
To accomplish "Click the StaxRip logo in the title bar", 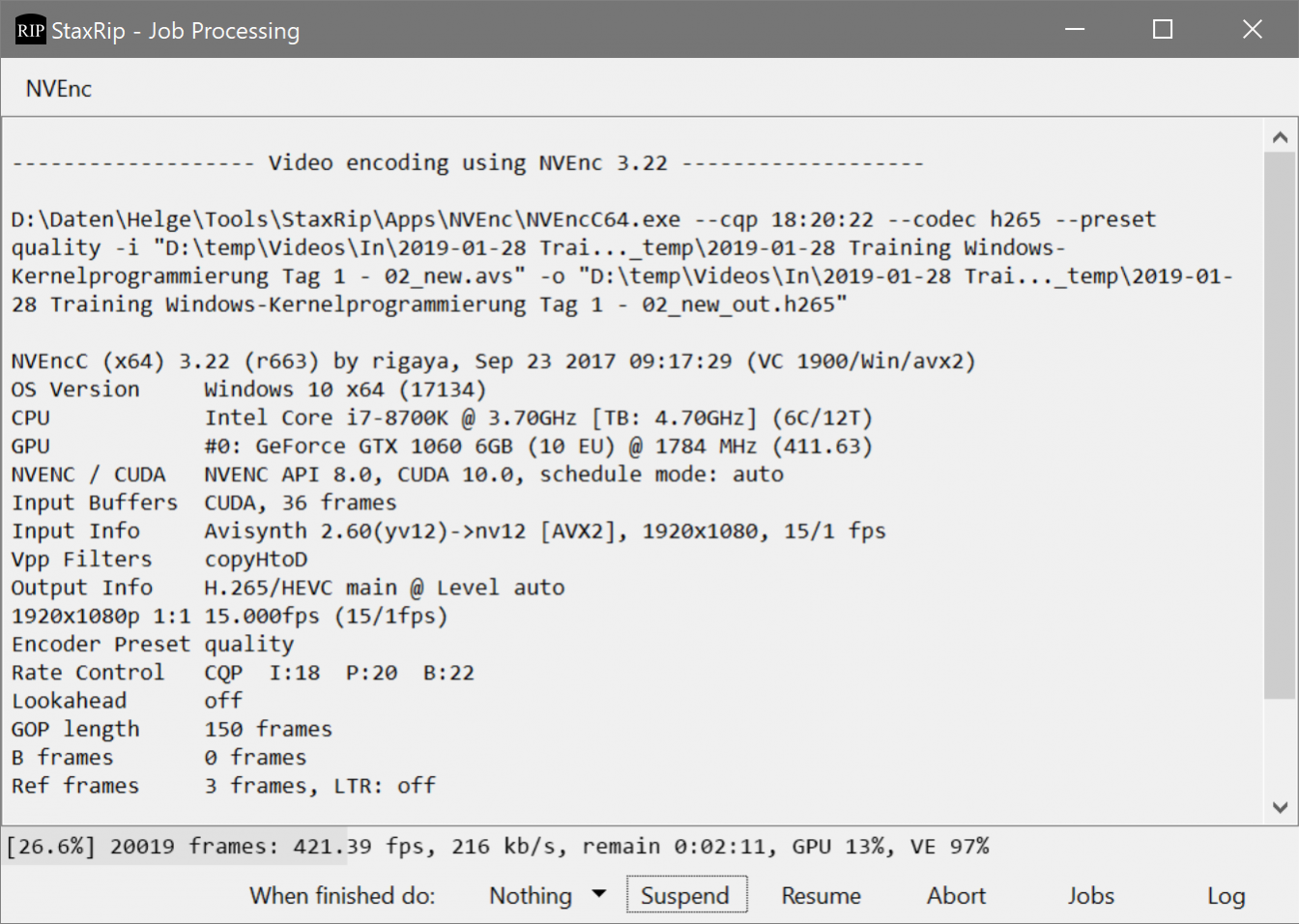I will [x=30, y=29].
